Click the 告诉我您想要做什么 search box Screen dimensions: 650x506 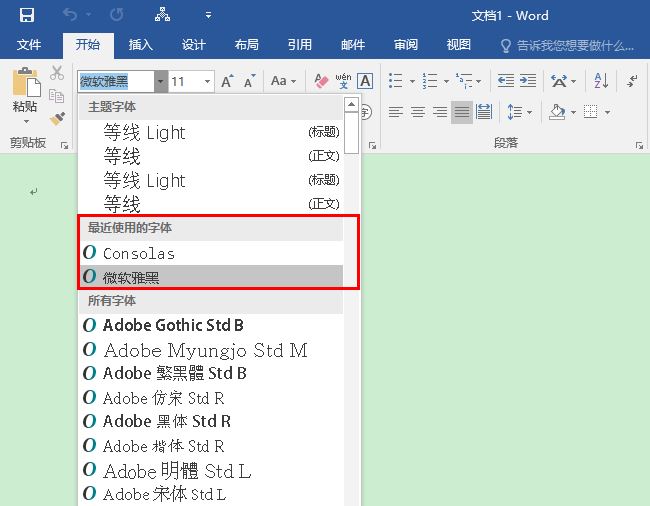pyautogui.click(x=575, y=45)
